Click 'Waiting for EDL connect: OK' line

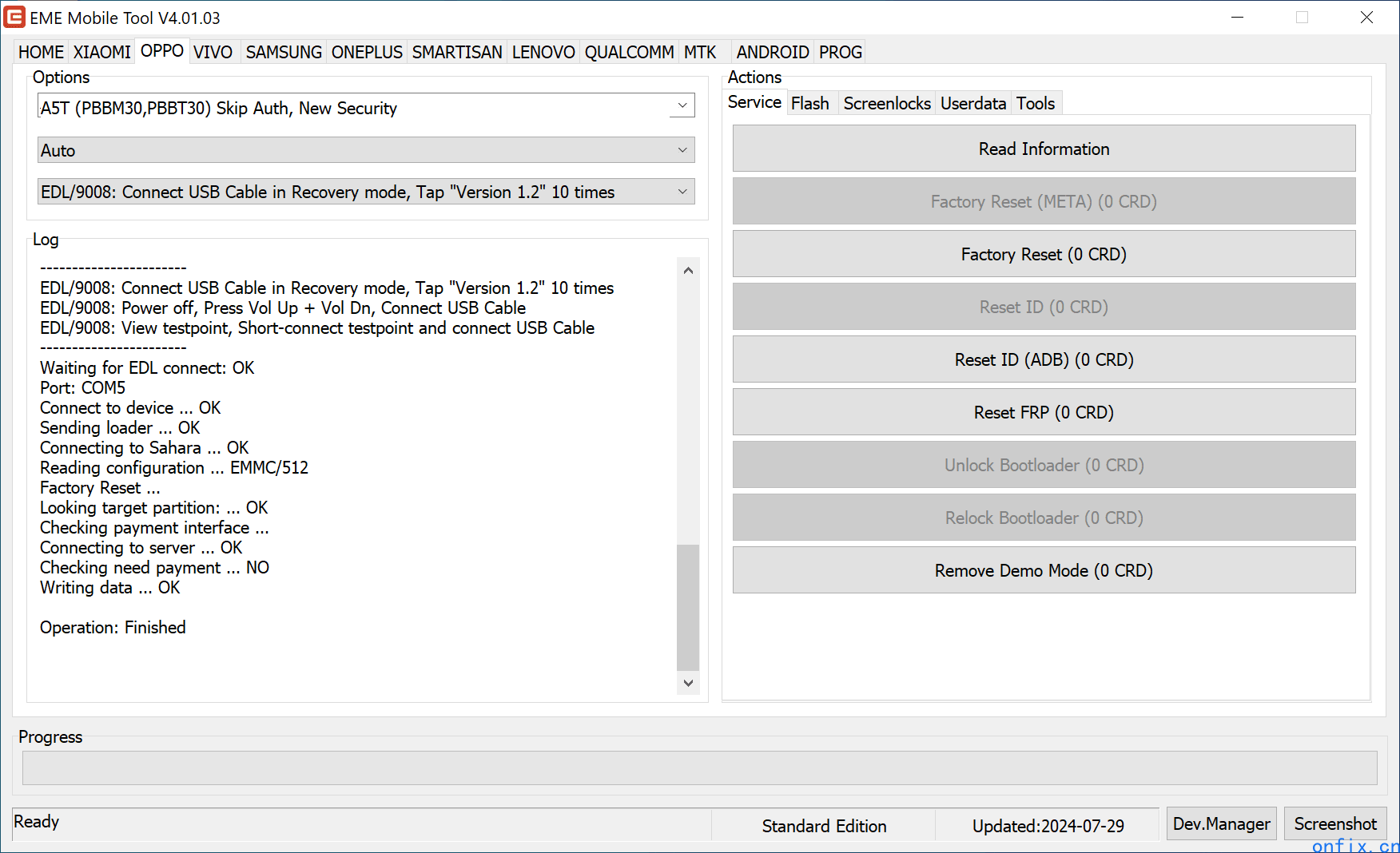(147, 367)
